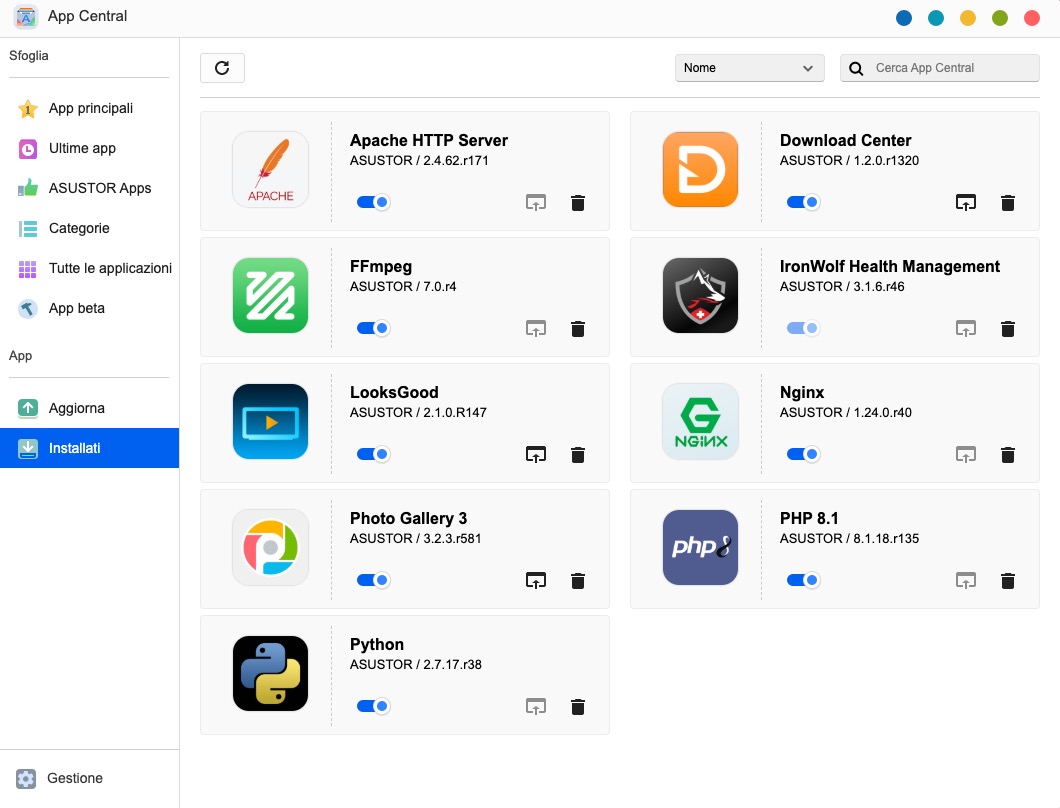
Task: Remove Python with trash icon
Action: tap(578, 707)
